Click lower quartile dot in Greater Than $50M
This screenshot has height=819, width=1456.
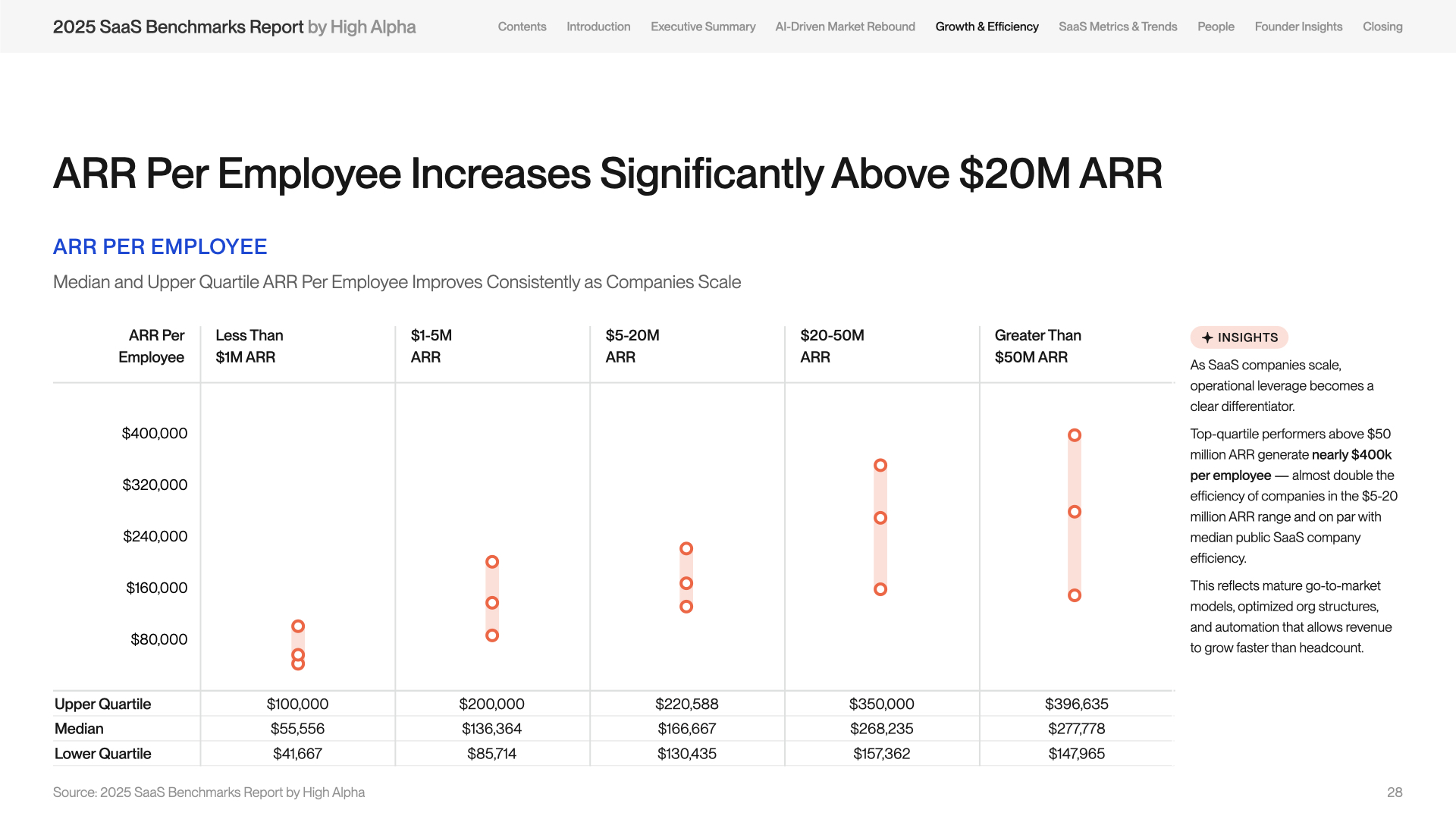coord(1075,595)
